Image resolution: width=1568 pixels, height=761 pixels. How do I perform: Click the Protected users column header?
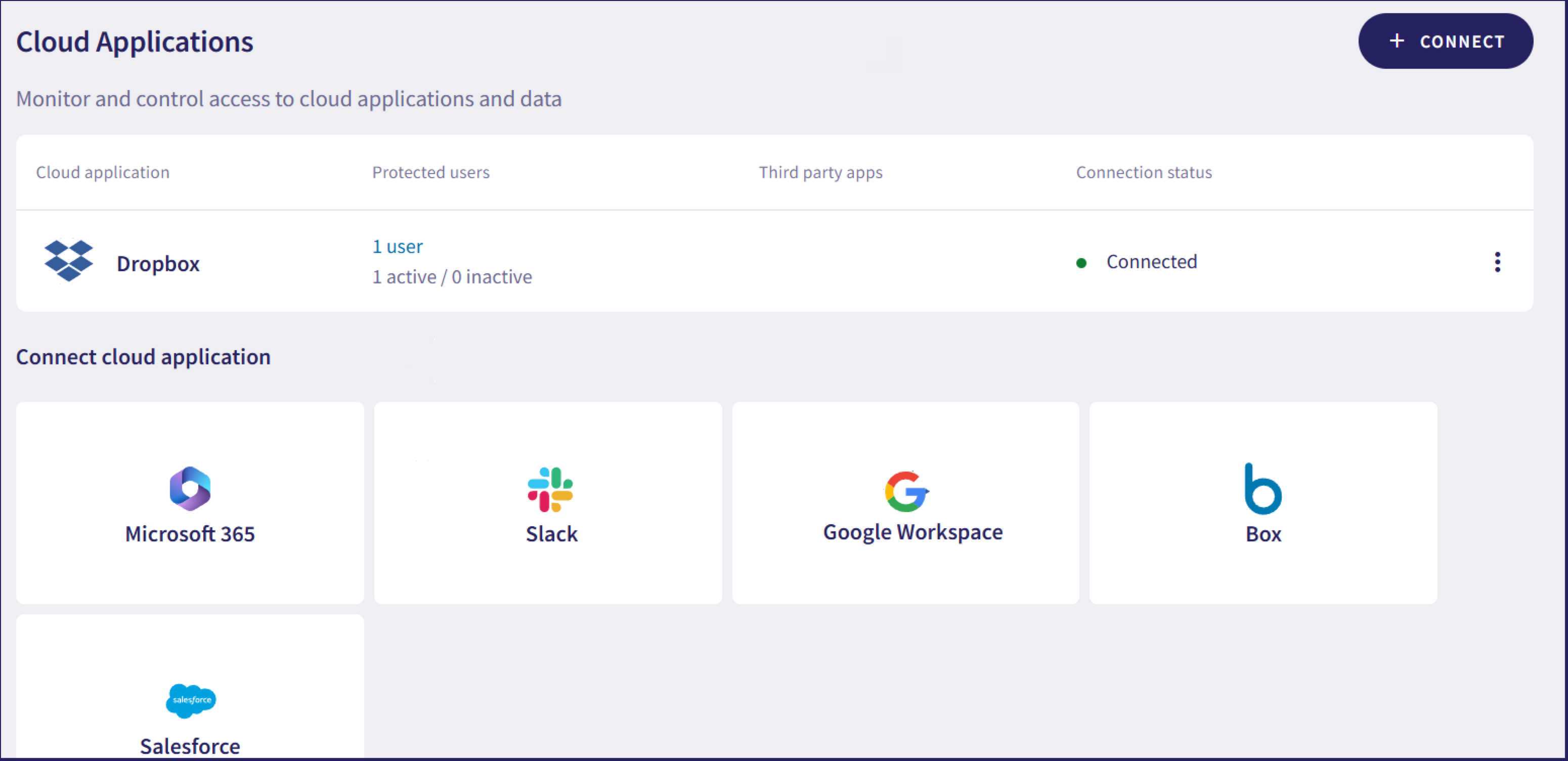tap(430, 173)
